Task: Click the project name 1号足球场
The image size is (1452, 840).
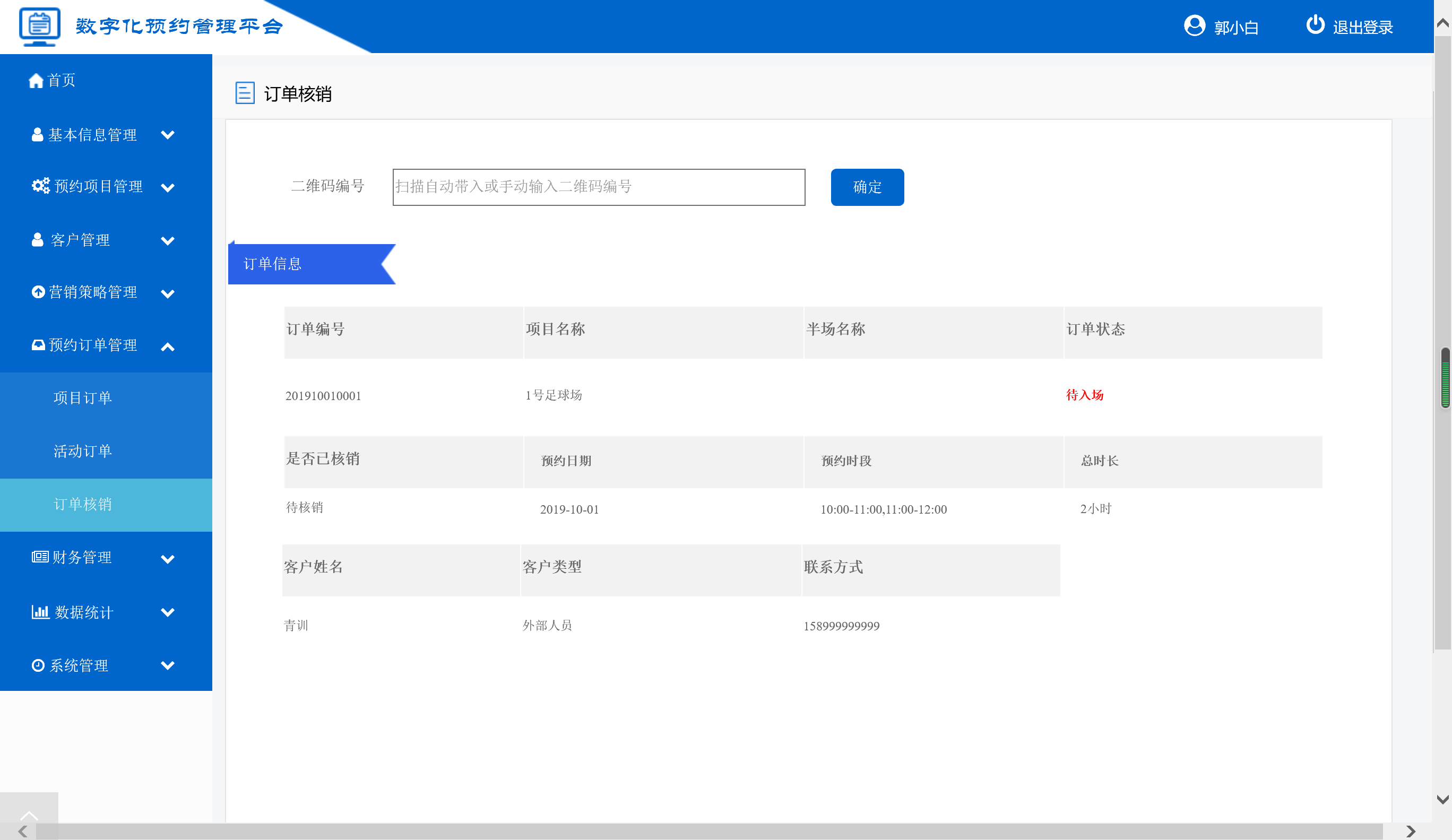Action: 554,395
